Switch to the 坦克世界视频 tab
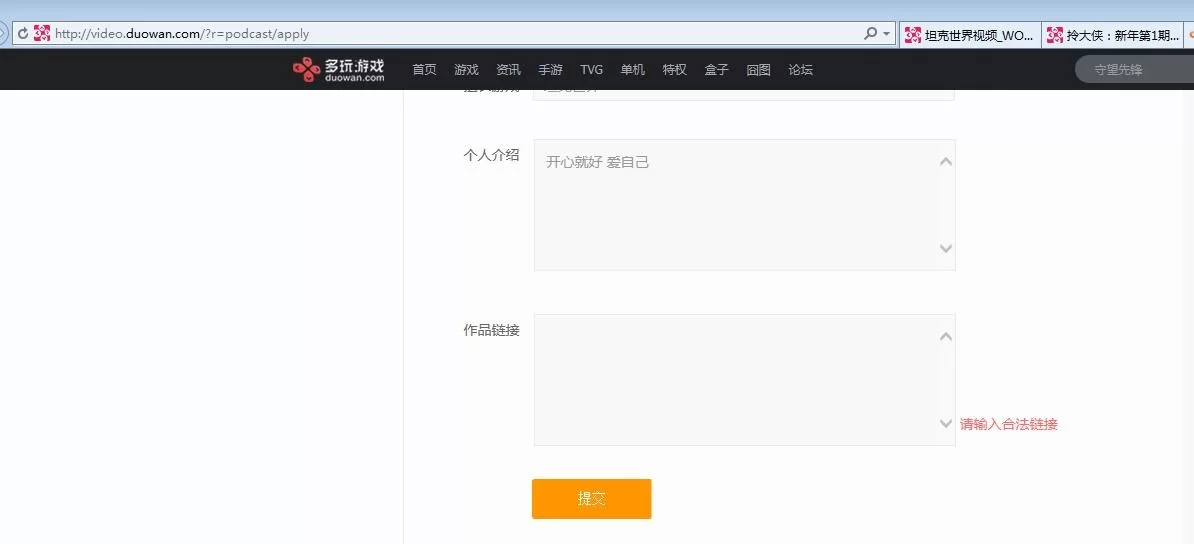Image resolution: width=1194 pixels, height=544 pixels. coord(970,35)
